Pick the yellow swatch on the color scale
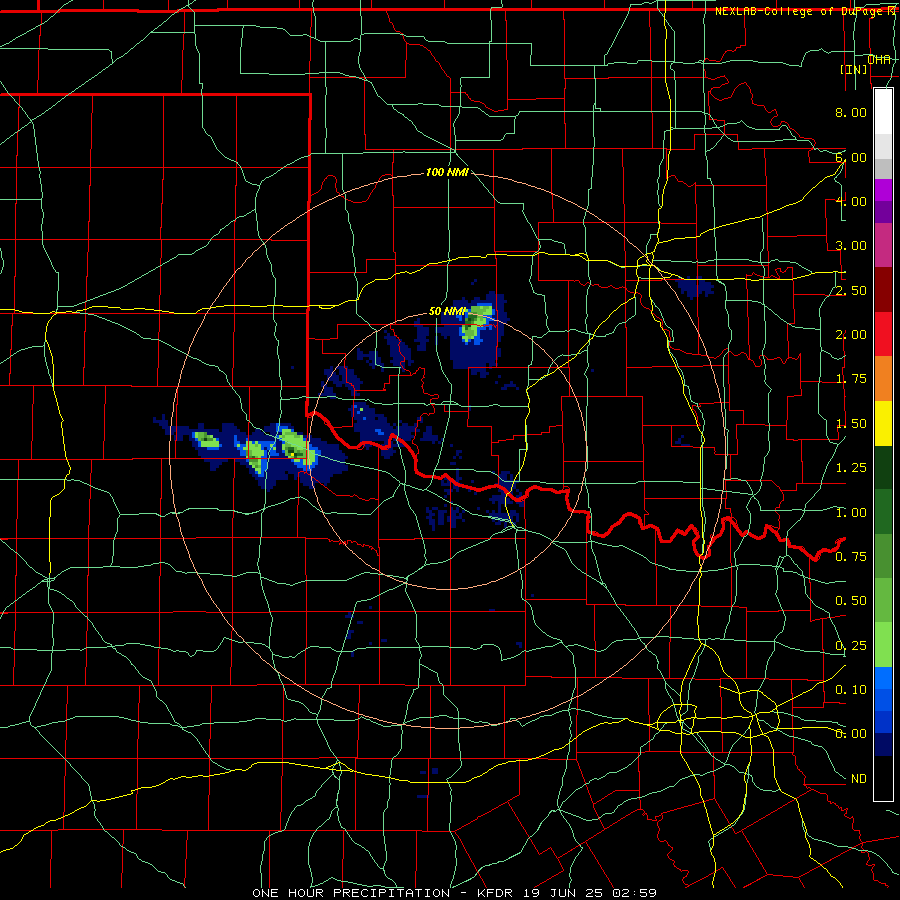900x900 pixels. click(883, 423)
